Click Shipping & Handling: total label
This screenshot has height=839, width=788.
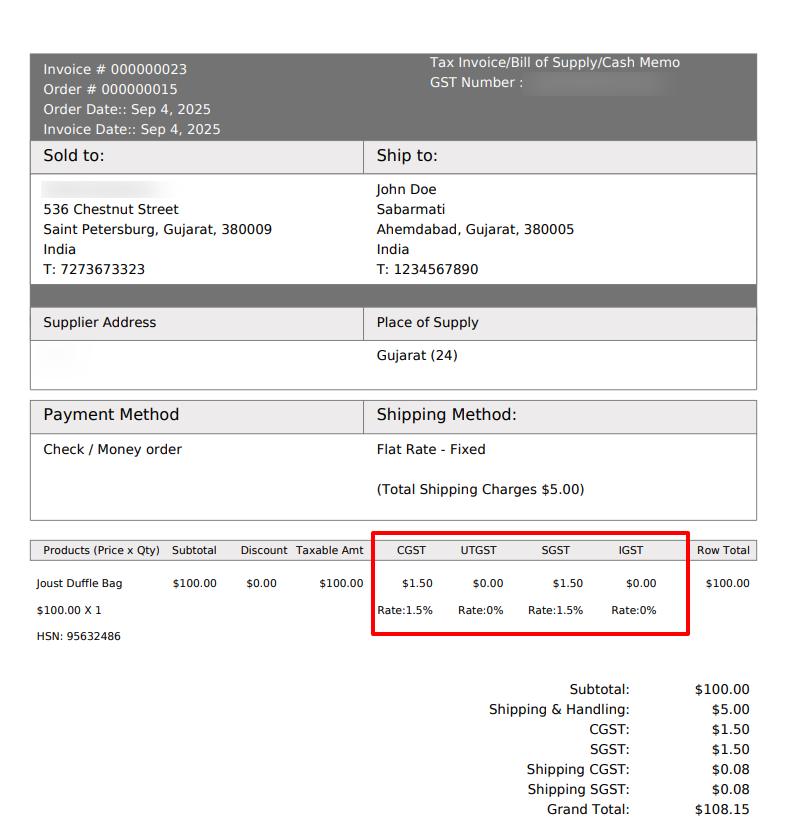tap(559, 710)
